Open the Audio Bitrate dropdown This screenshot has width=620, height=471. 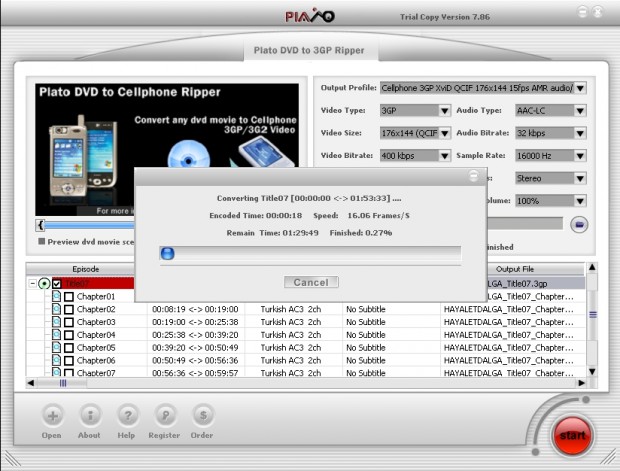(580, 133)
